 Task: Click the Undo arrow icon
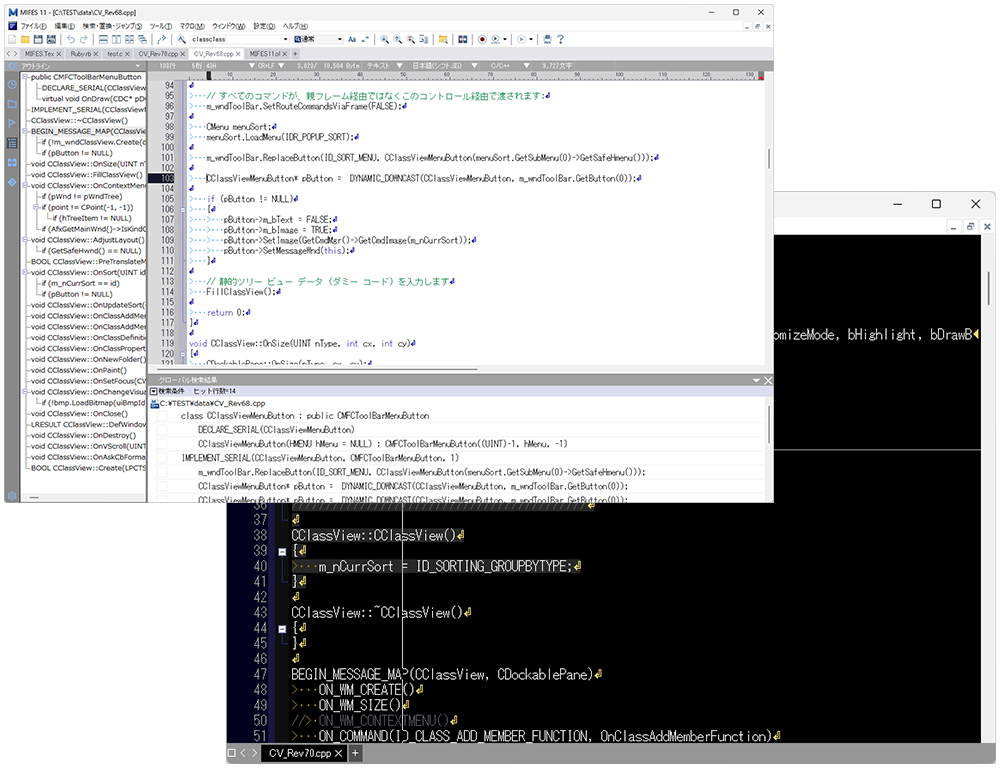pos(70,39)
